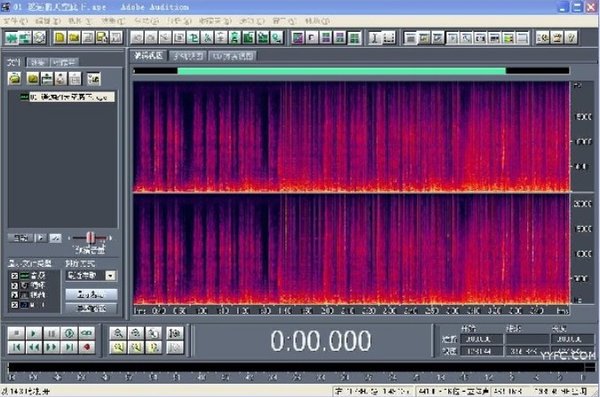Click the yellow New File toolbar icon

(60, 38)
